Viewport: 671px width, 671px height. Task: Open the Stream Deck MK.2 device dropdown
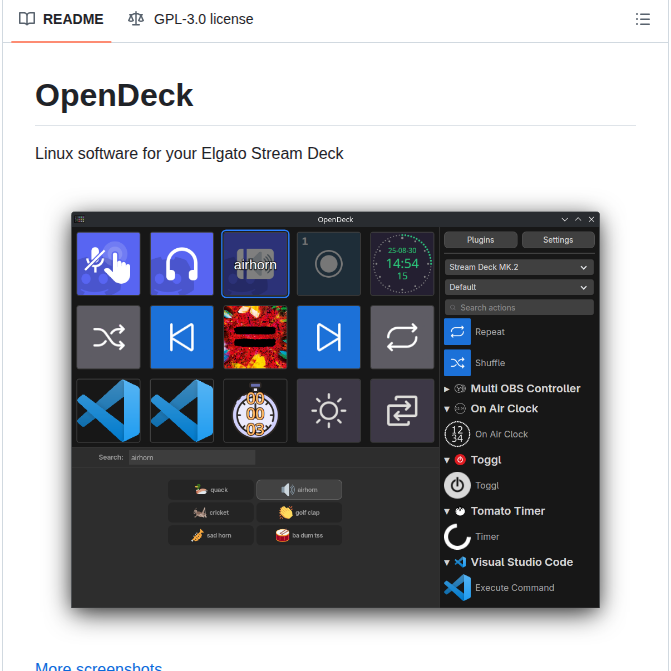point(519,267)
